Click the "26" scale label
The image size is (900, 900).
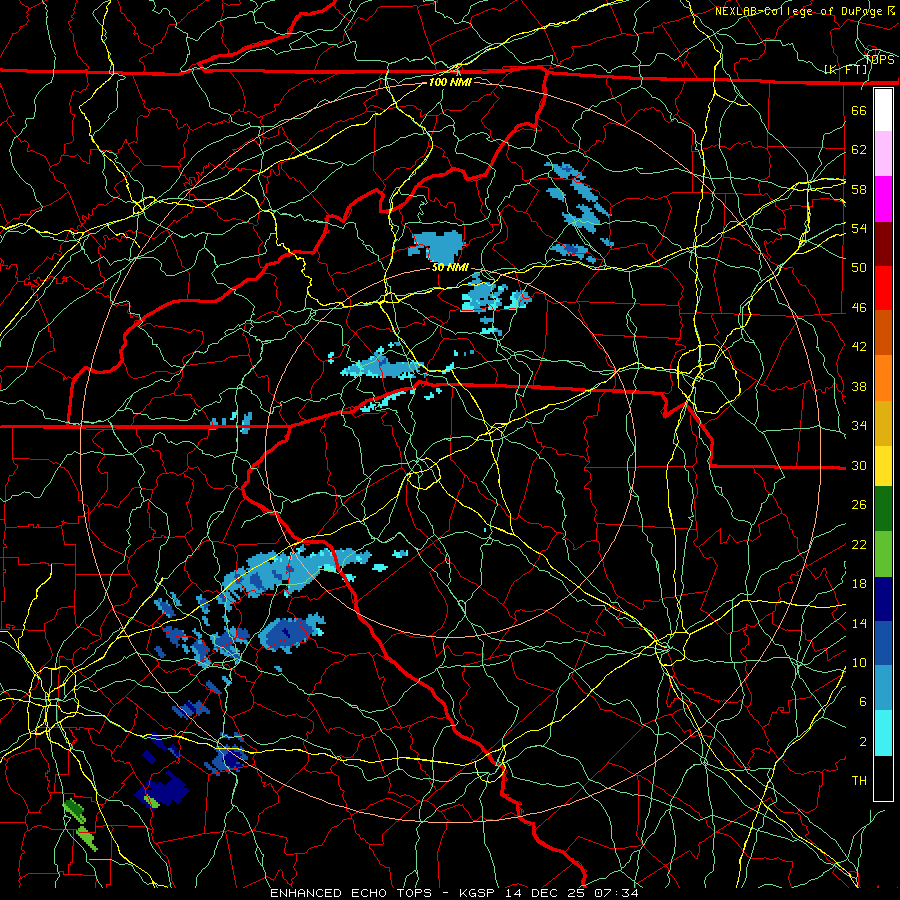pos(859,505)
